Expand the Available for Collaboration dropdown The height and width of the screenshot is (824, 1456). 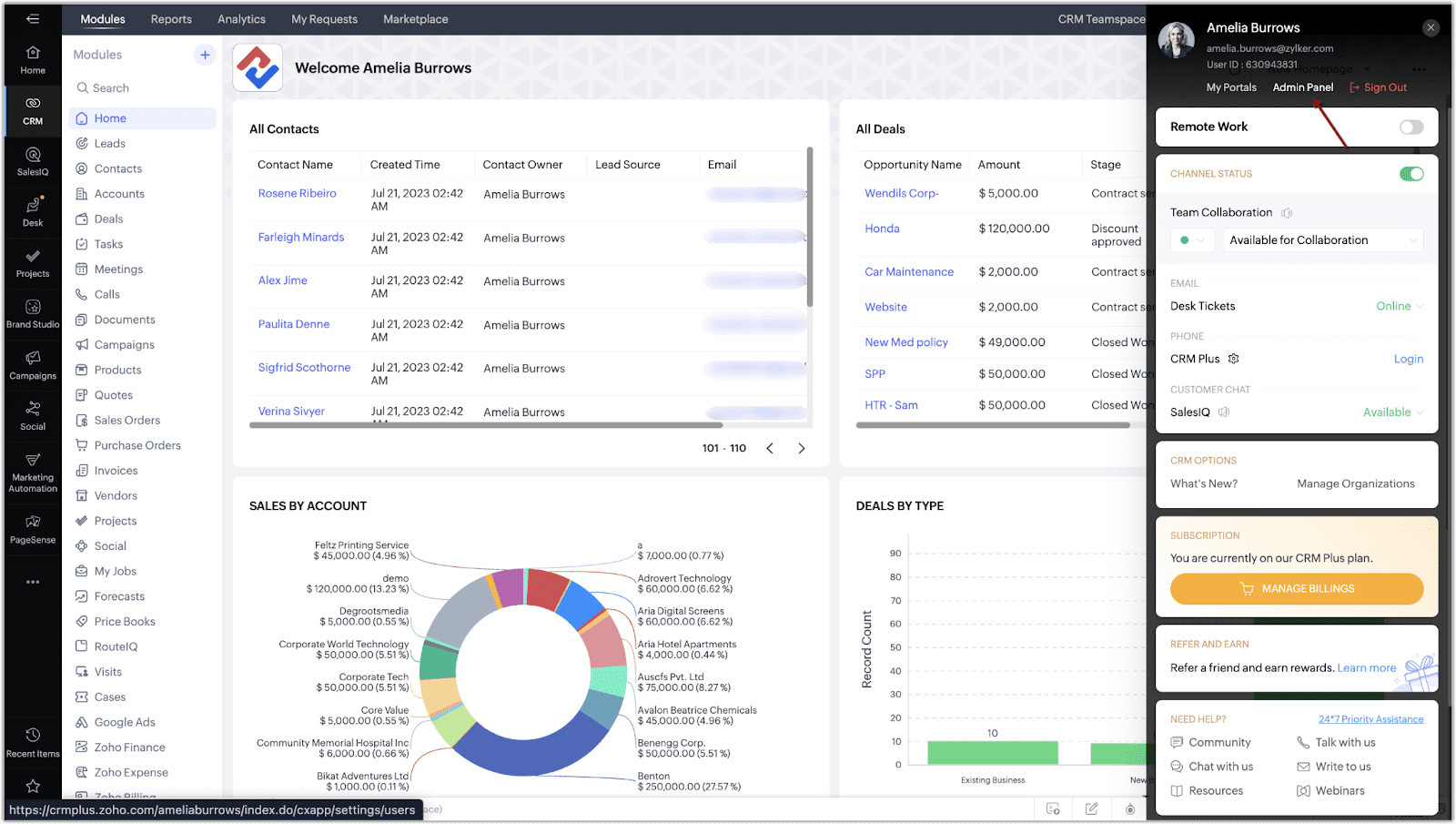click(x=1321, y=239)
